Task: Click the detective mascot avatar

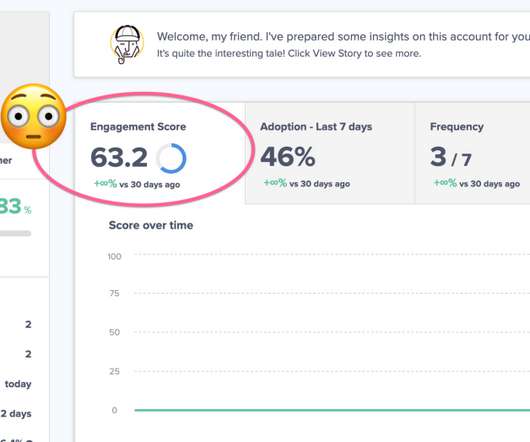Action: click(127, 44)
